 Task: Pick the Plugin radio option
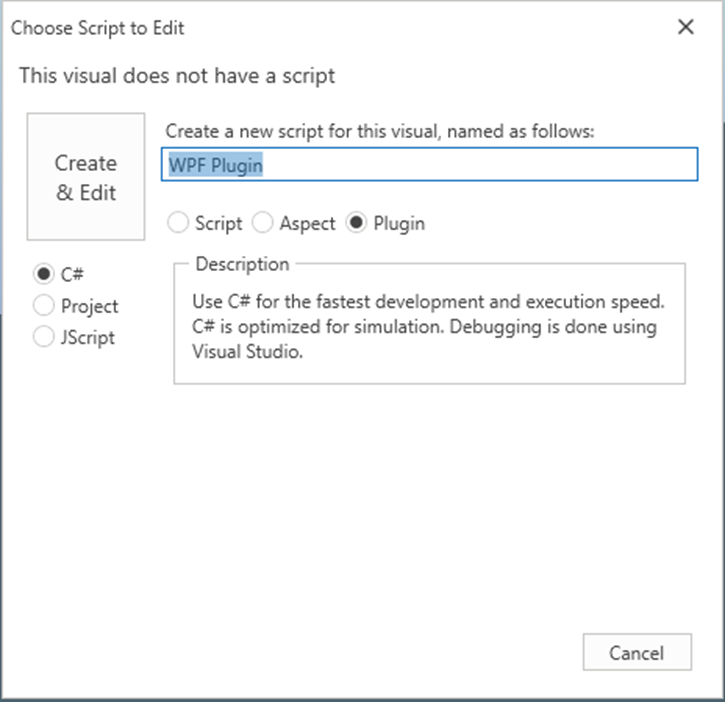(356, 223)
